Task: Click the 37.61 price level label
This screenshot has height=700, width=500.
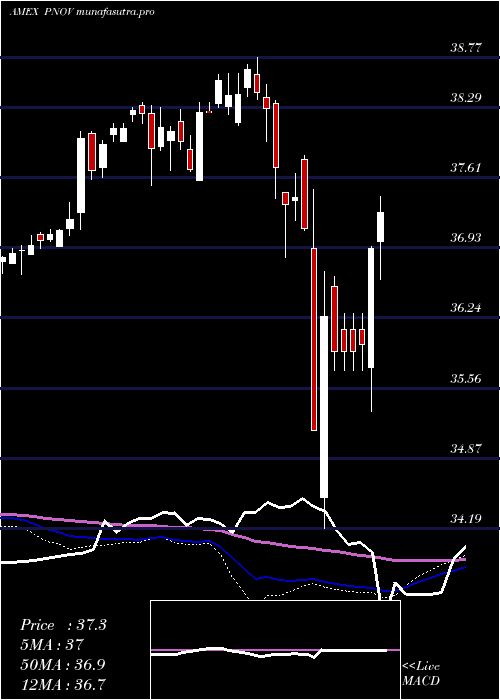Action: tap(466, 168)
